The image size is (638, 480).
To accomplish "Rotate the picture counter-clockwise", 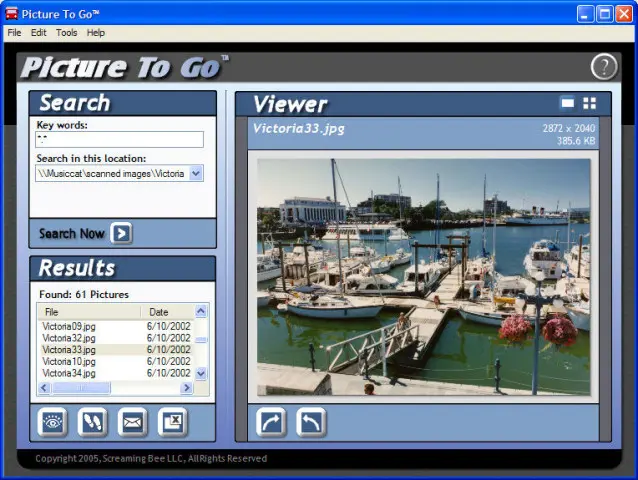I will click(311, 422).
